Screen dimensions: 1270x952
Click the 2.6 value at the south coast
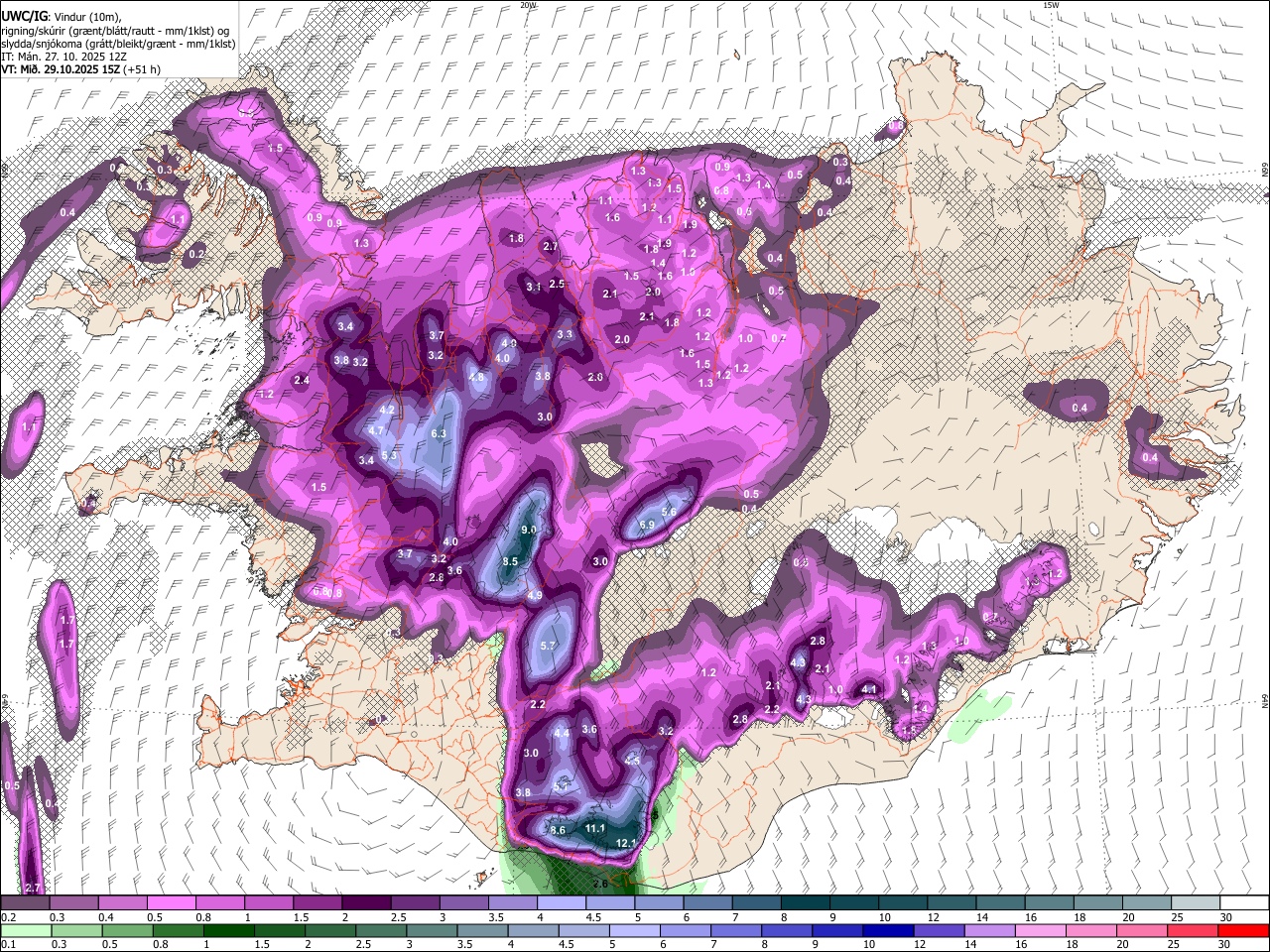click(599, 884)
